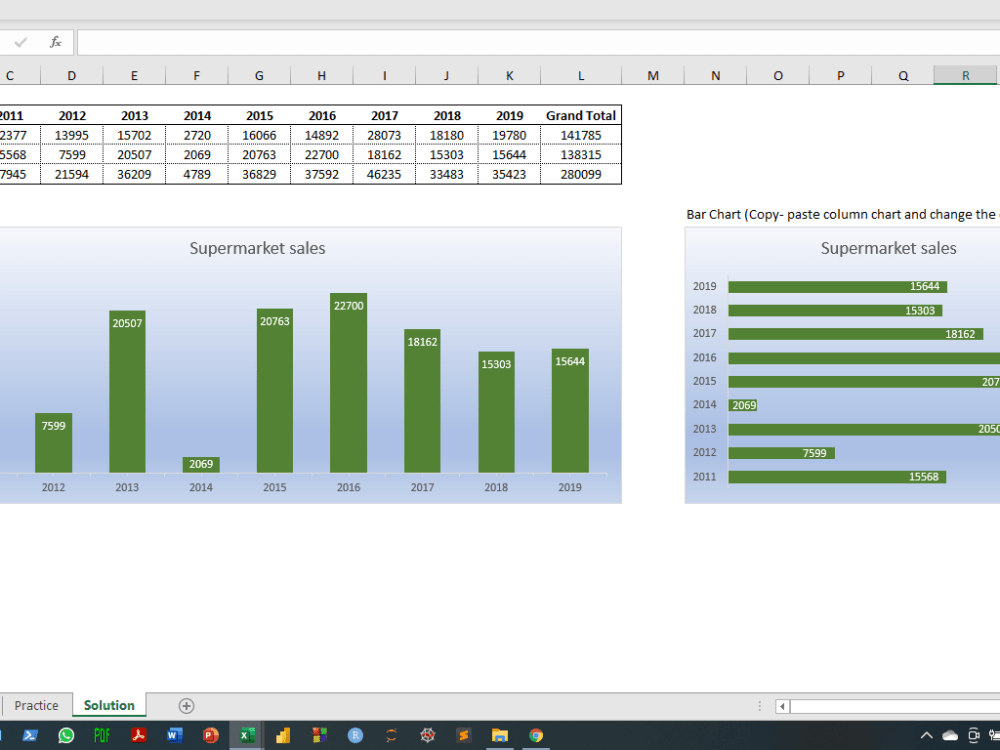Select the Excel icon on the taskbar
Screen dimensions: 1000x750
click(246, 735)
